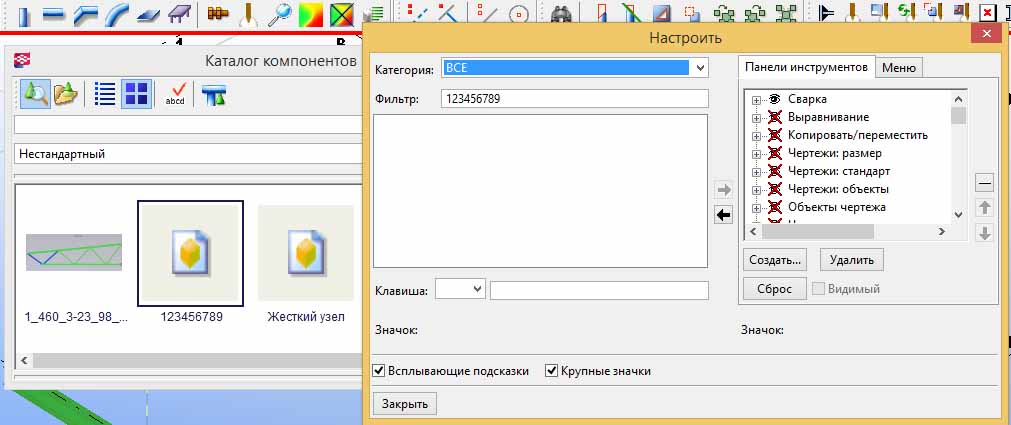Toggle visibility of Копировать/переместить toolbar
This screenshot has height=425, width=1011.
point(775,135)
